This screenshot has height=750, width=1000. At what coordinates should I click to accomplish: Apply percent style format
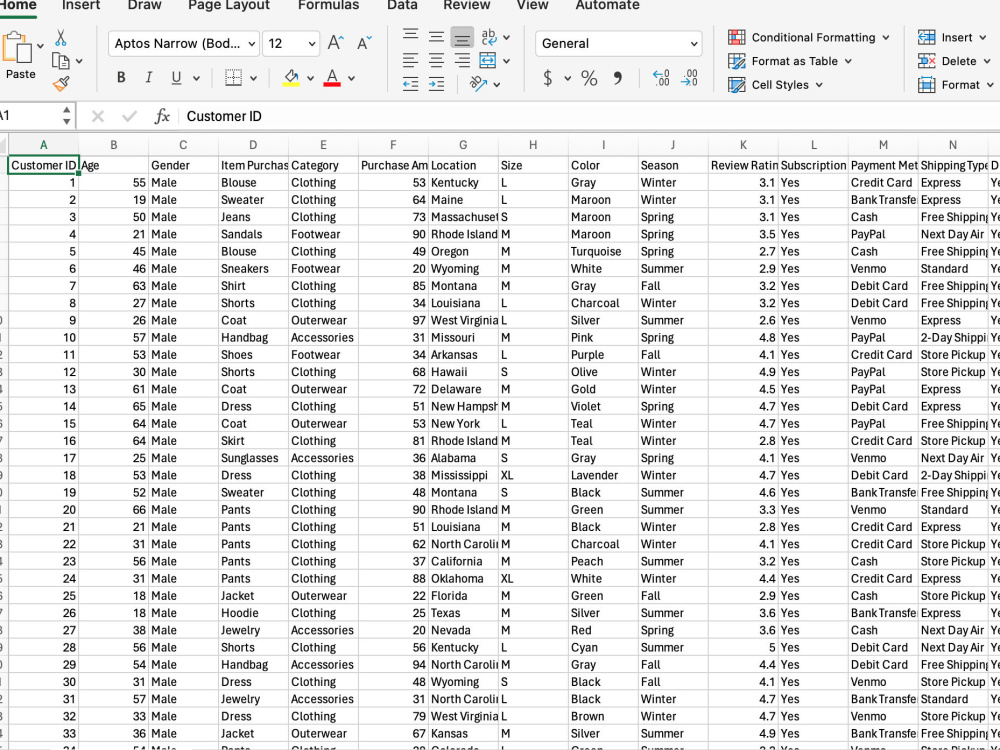(x=589, y=78)
